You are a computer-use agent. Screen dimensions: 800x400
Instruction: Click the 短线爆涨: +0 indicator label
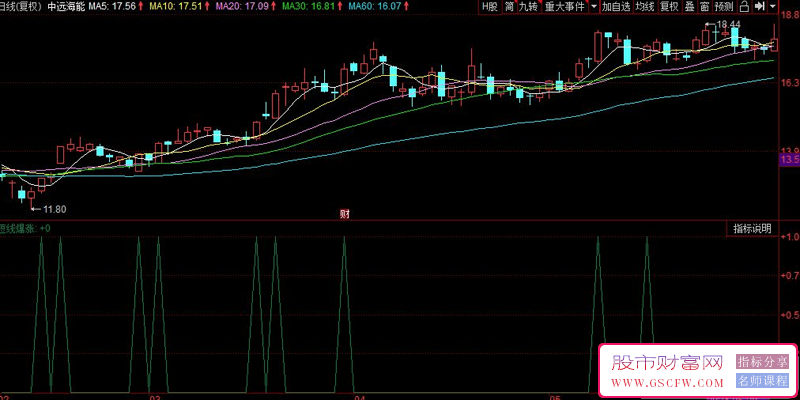click(25, 229)
